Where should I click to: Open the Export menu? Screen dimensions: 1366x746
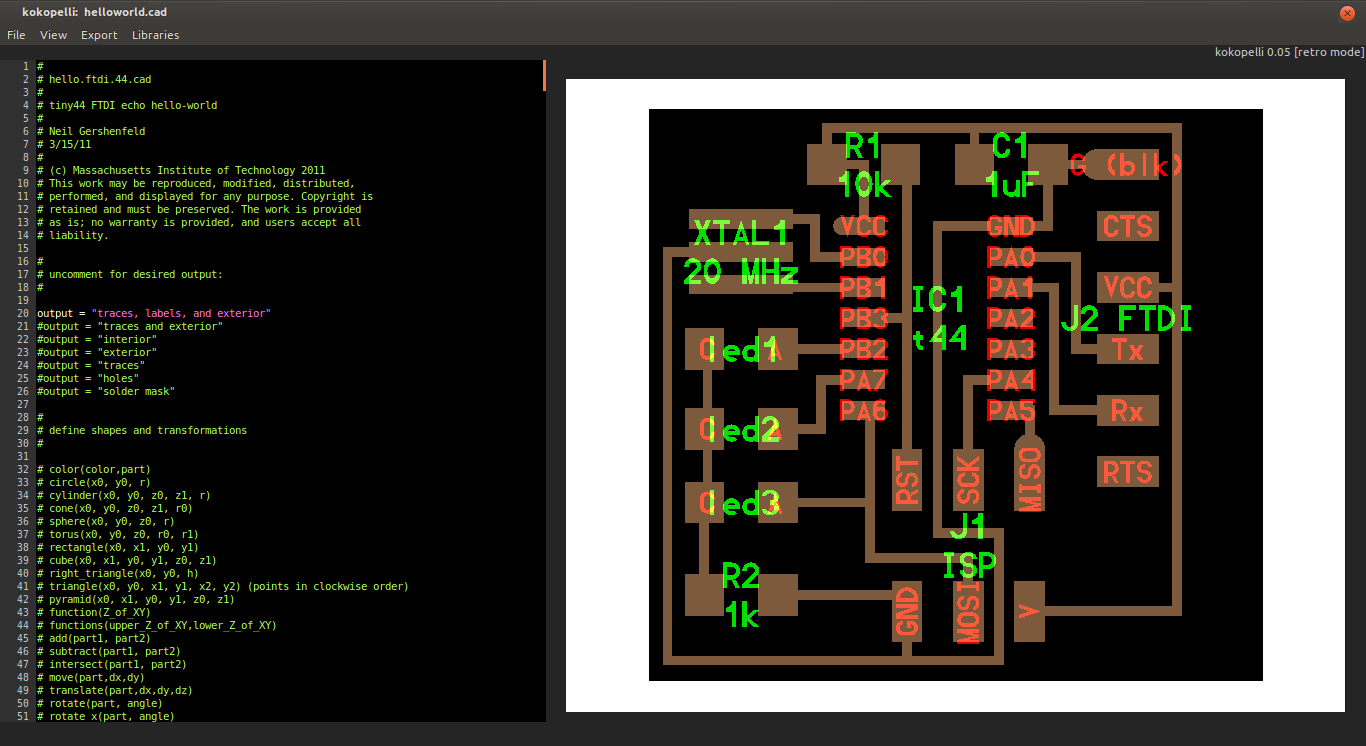[99, 35]
